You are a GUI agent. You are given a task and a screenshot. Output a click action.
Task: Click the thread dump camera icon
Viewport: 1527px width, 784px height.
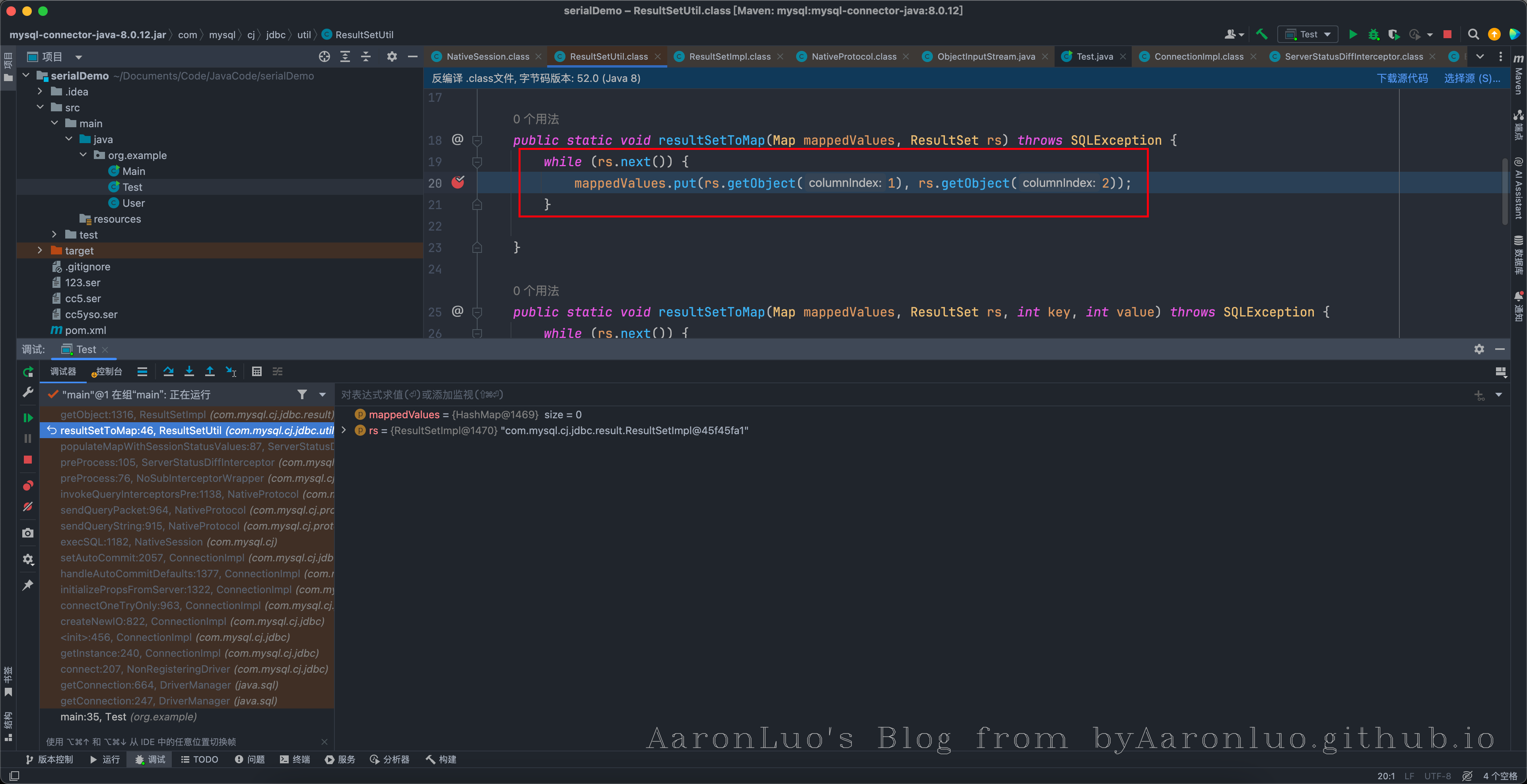pos(28,533)
